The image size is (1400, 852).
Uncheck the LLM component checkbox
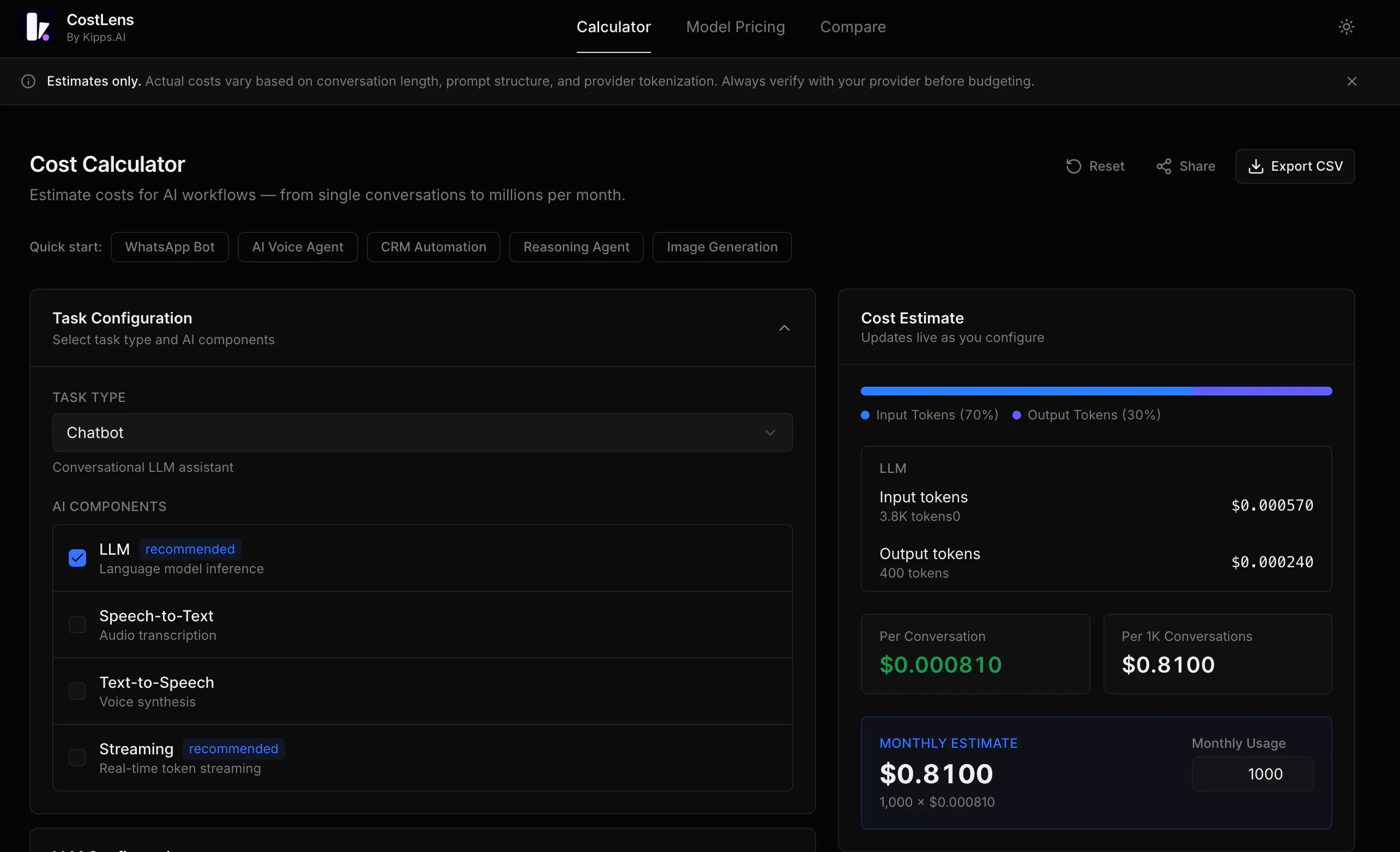click(x=77, y=558)
